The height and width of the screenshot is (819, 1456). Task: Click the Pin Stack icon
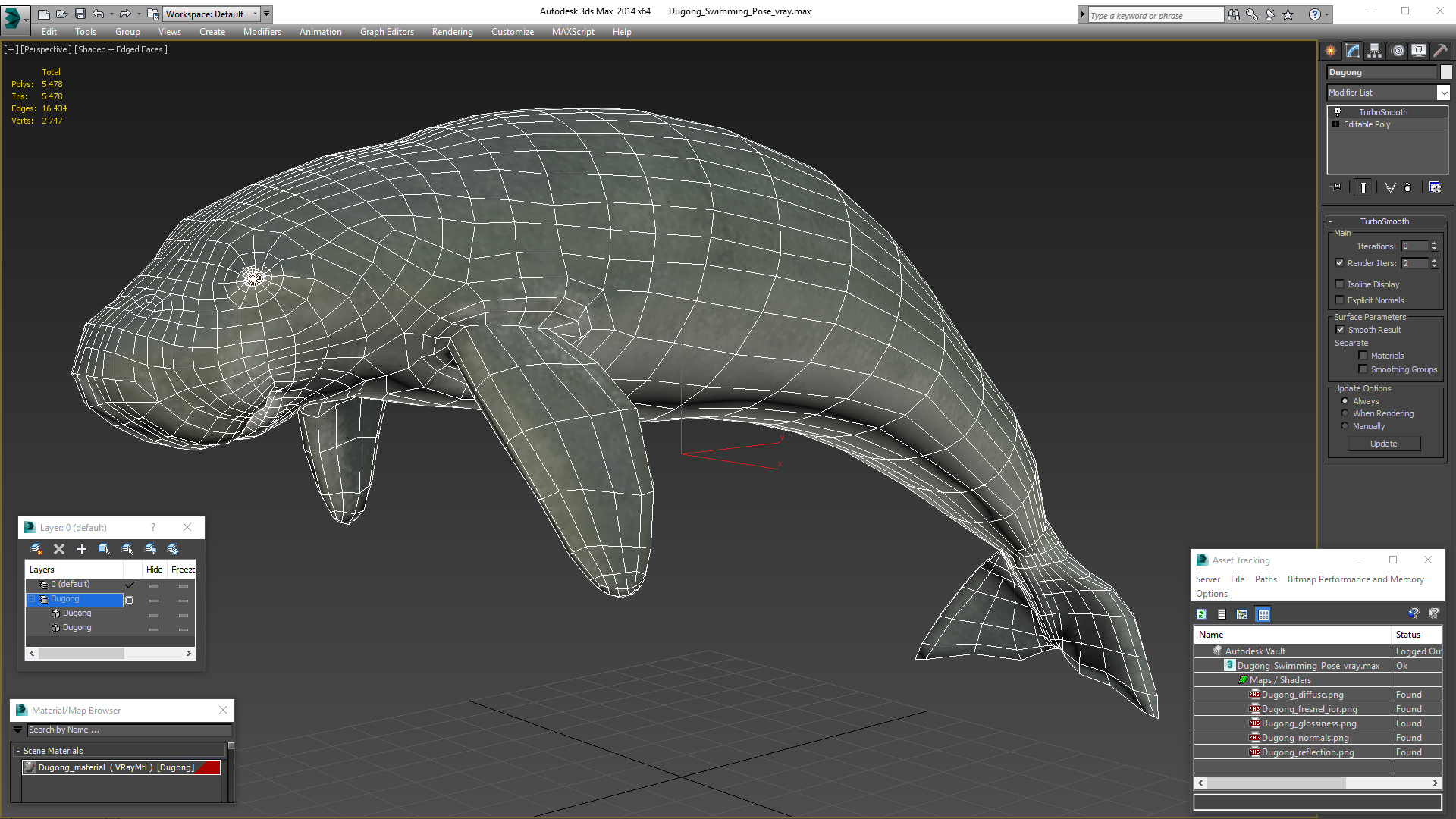pyautogui.click(x=1337, y=187)
